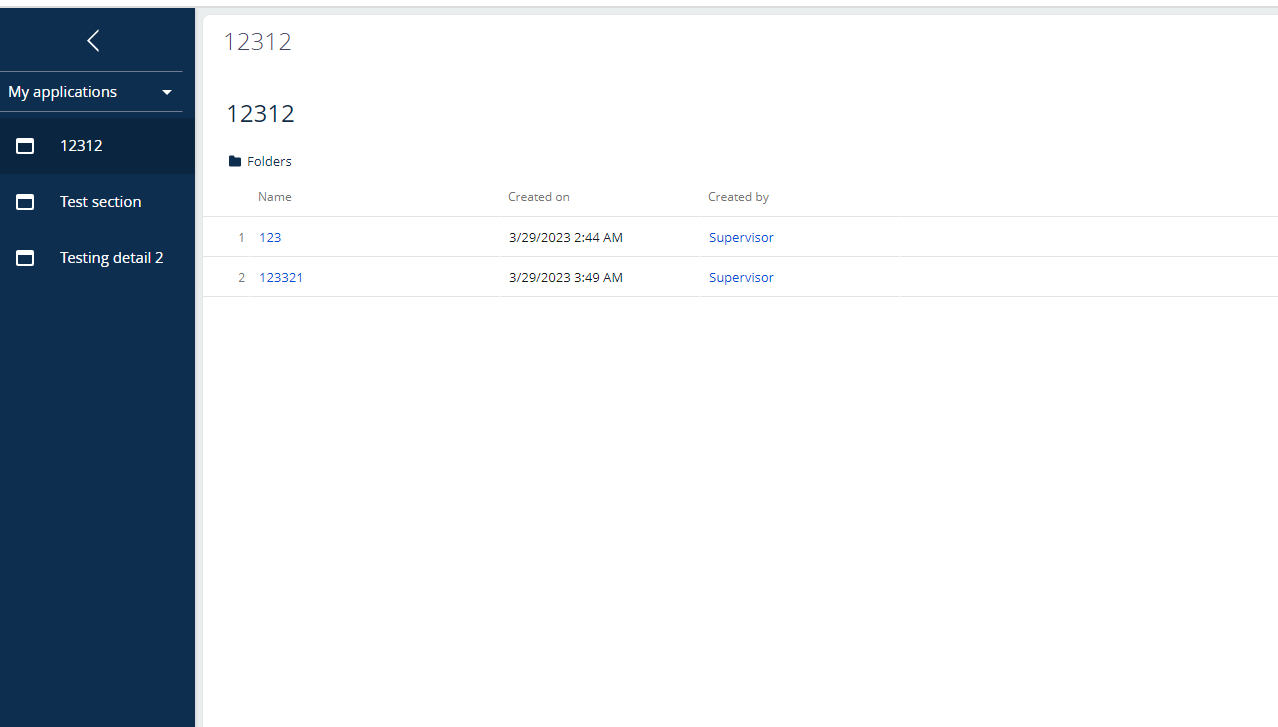Open Supervisor link in the 123 row
The height and width of the screenshot is (727, 1278).
tap(741, 238)
